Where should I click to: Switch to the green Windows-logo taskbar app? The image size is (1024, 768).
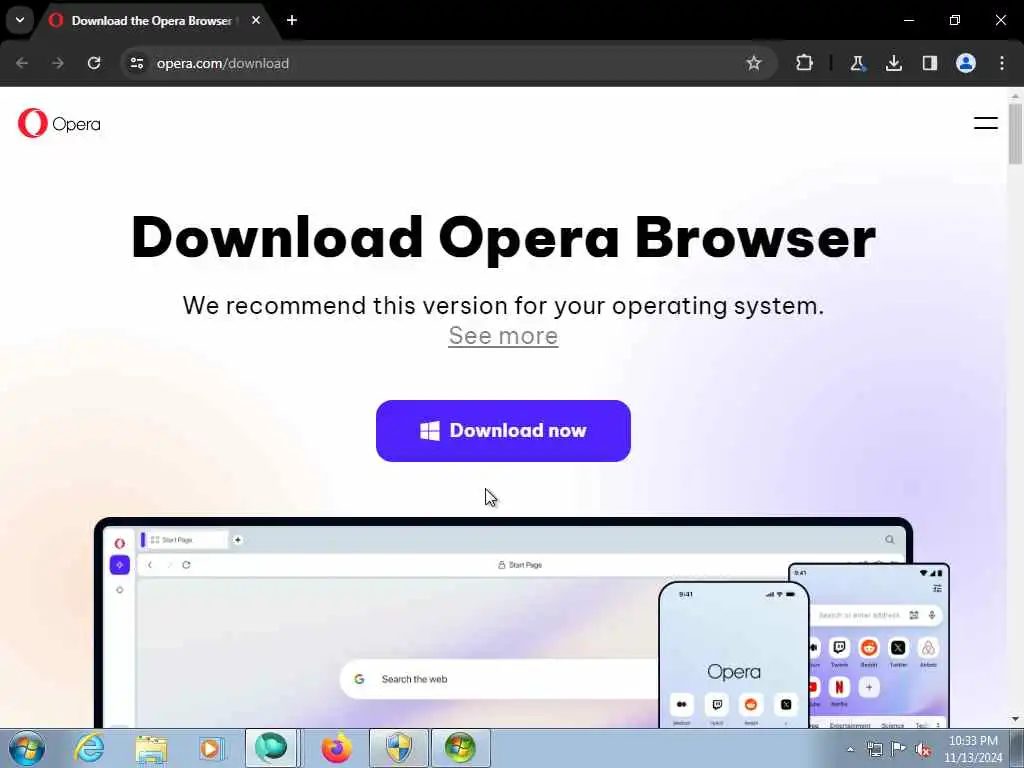tap(460, 748)
